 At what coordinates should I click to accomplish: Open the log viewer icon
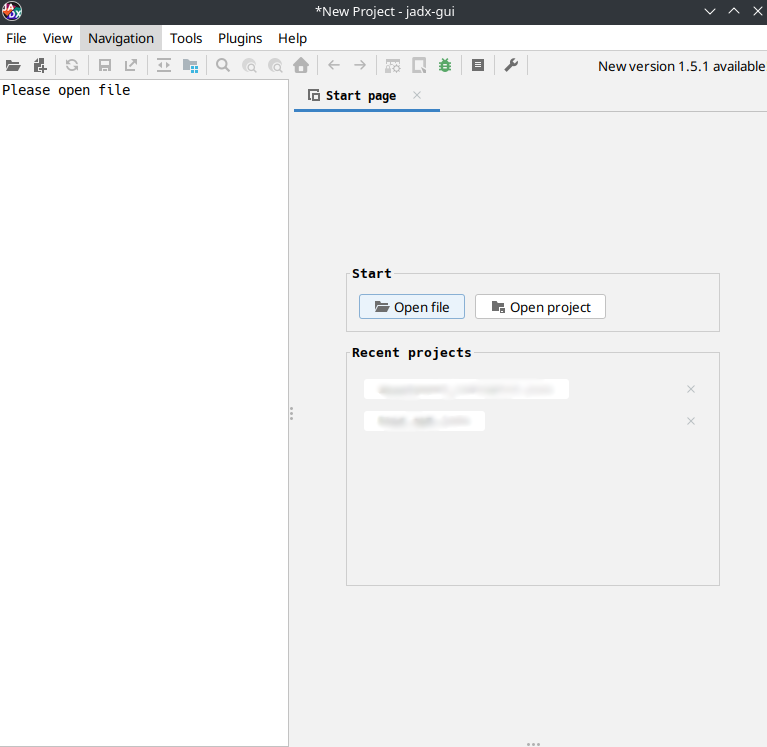coord(478,66)
